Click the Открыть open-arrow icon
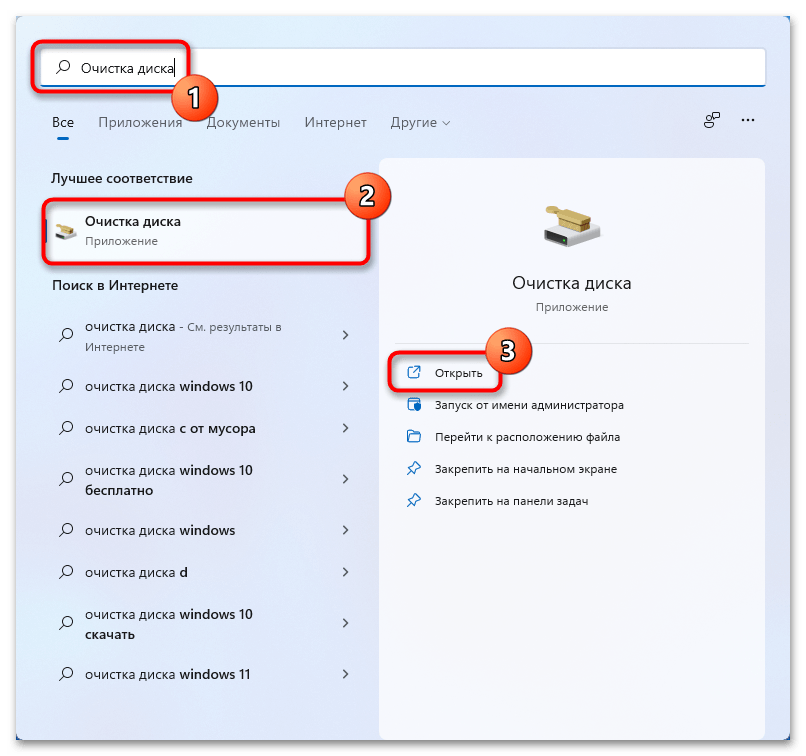Screen dimensions: 806x756 click(x=414, y=372)
